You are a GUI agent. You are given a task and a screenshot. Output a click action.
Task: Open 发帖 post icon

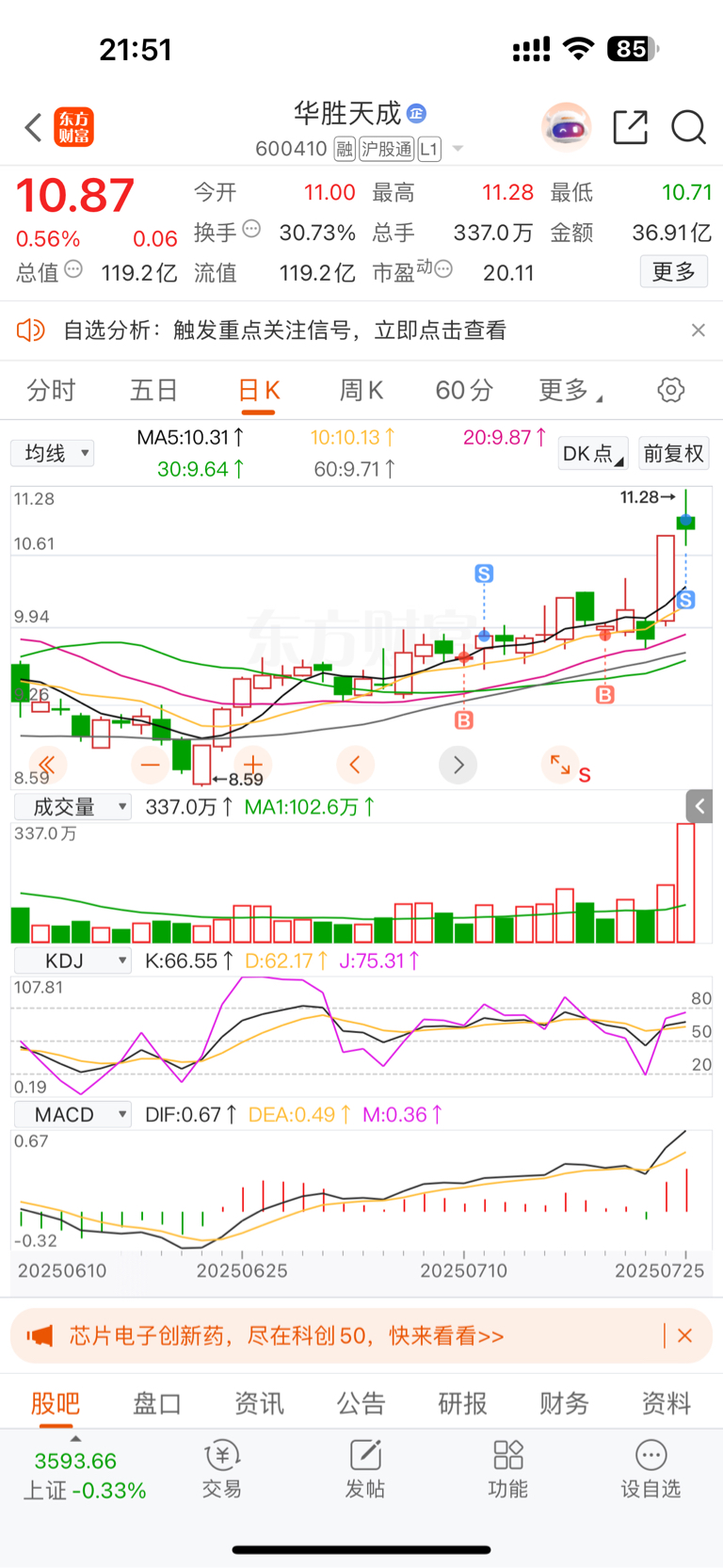tap(365, 1469)
